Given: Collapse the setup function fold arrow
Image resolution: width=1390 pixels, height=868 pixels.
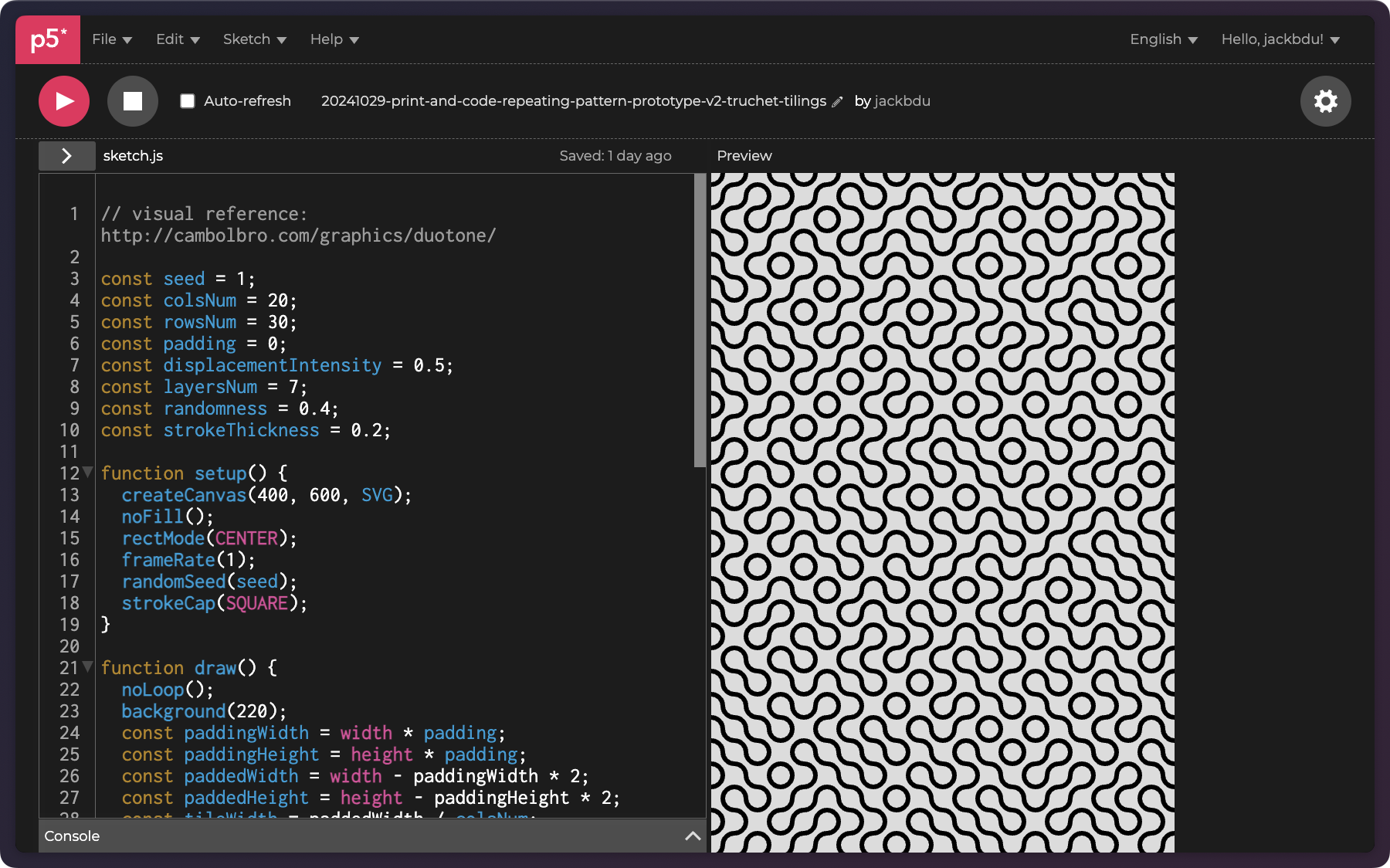Looking at the screenshot, I should (x=88, y=472).
